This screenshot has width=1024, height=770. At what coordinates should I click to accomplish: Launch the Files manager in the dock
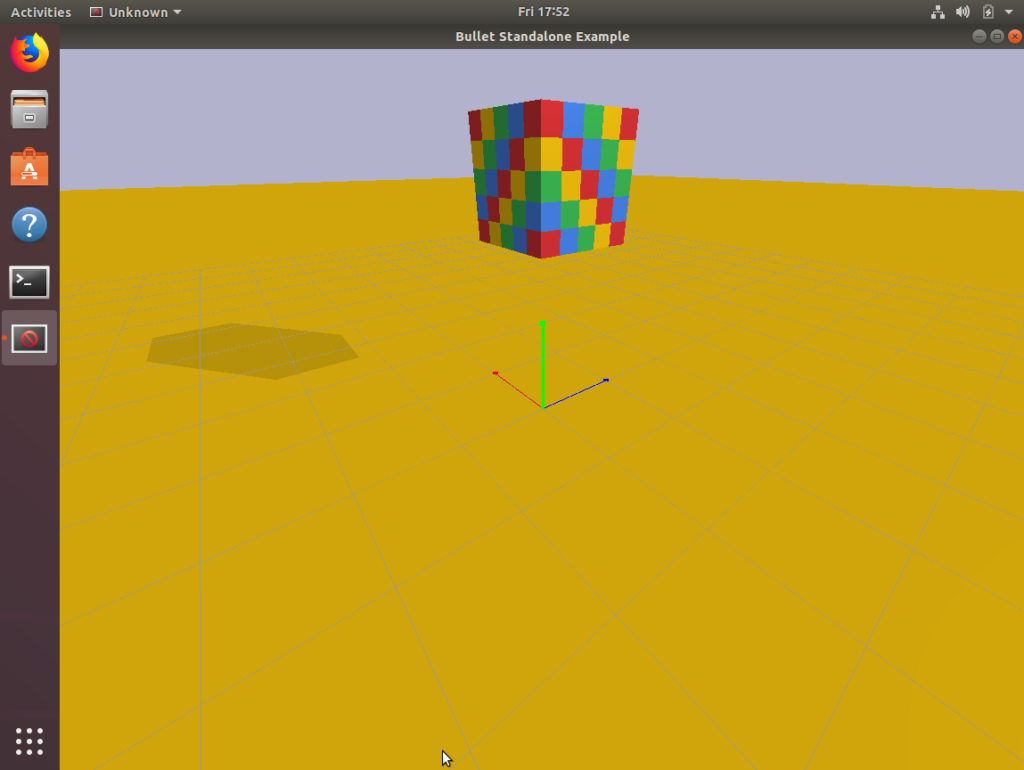29,110
